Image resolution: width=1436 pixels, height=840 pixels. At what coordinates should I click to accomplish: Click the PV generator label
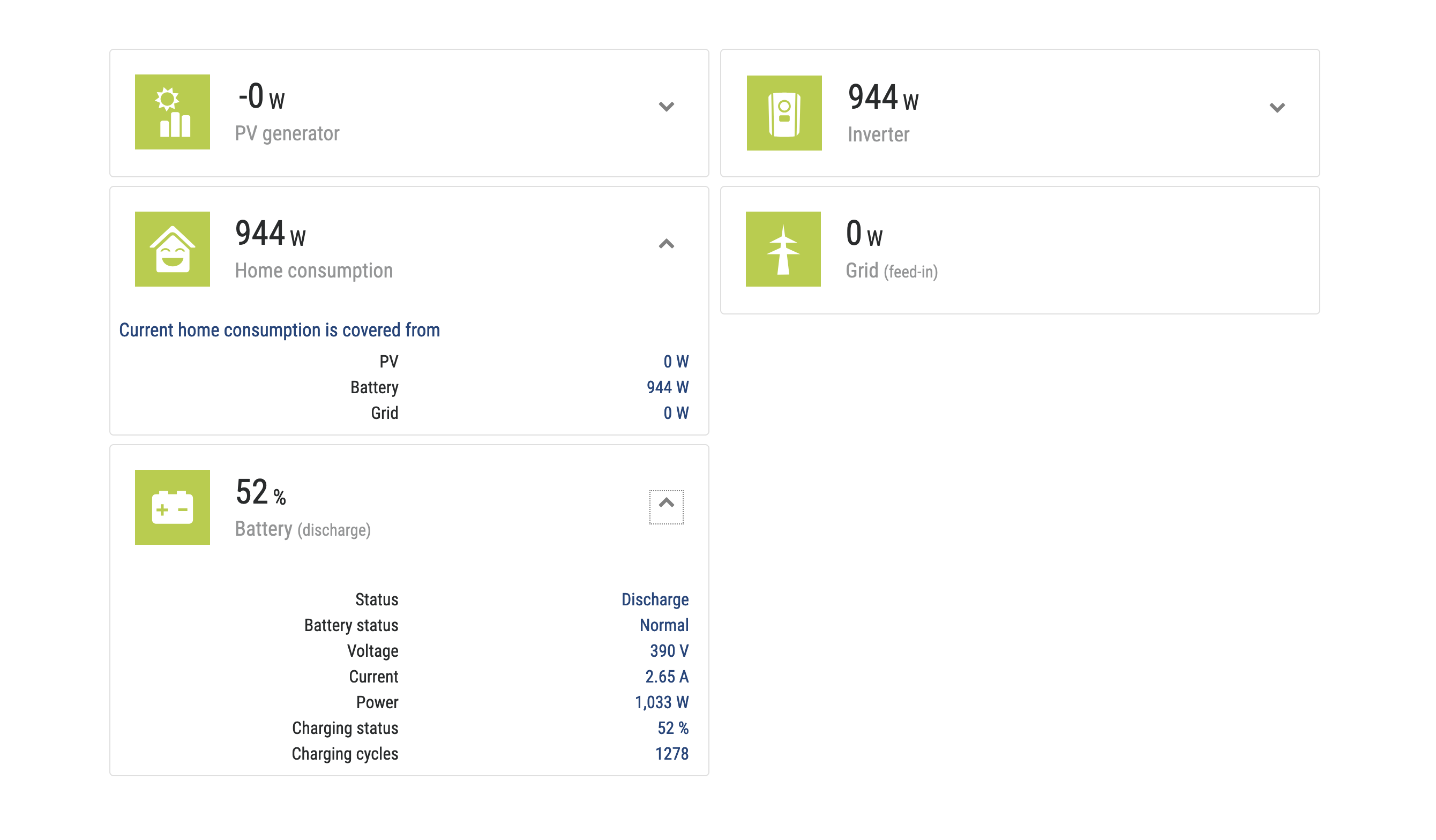287,133
